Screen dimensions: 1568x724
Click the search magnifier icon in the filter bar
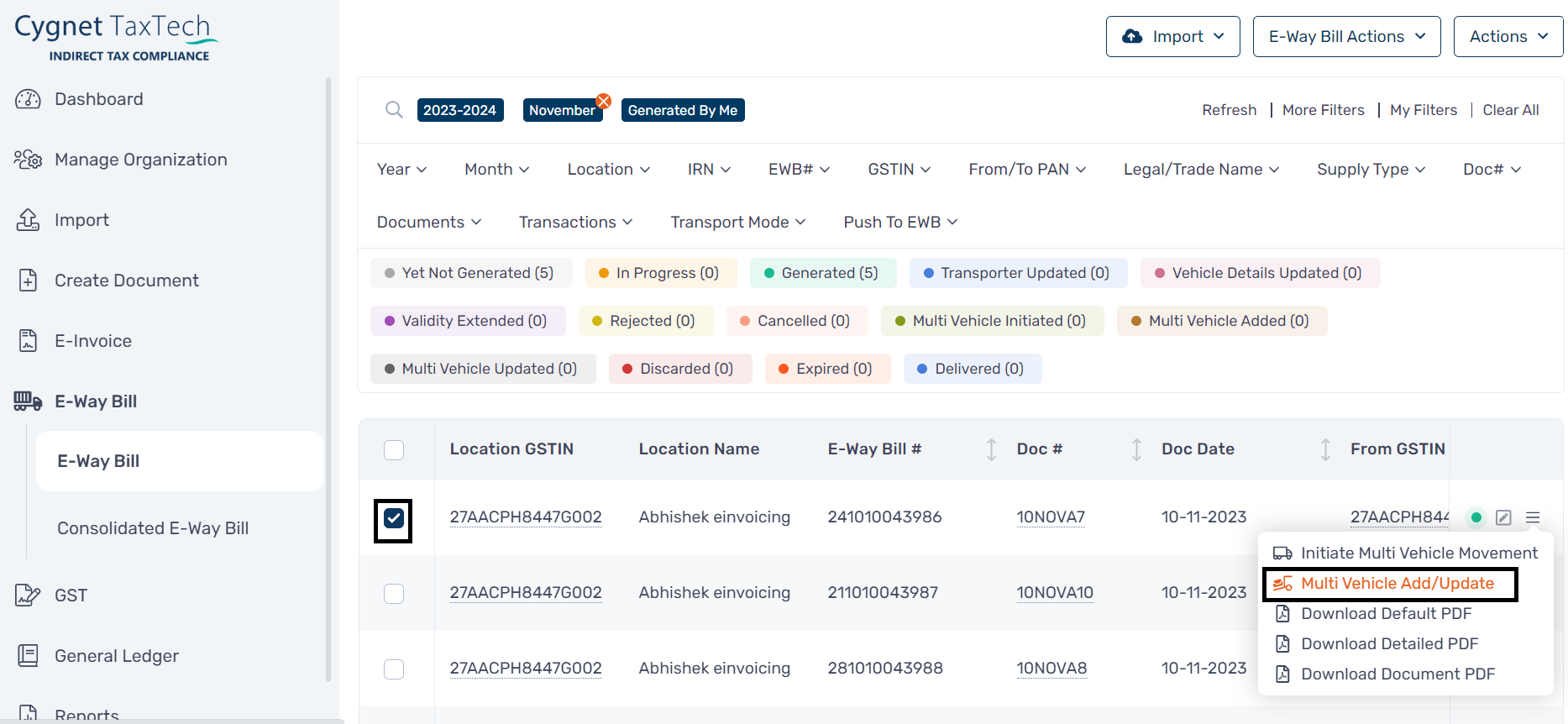[x=394, y=110]
